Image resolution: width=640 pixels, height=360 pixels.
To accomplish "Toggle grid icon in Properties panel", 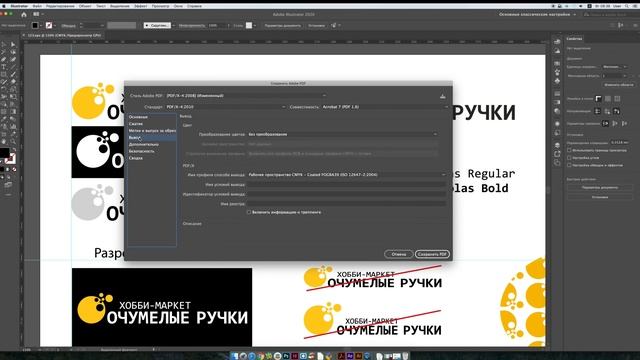I will [608, 99].
